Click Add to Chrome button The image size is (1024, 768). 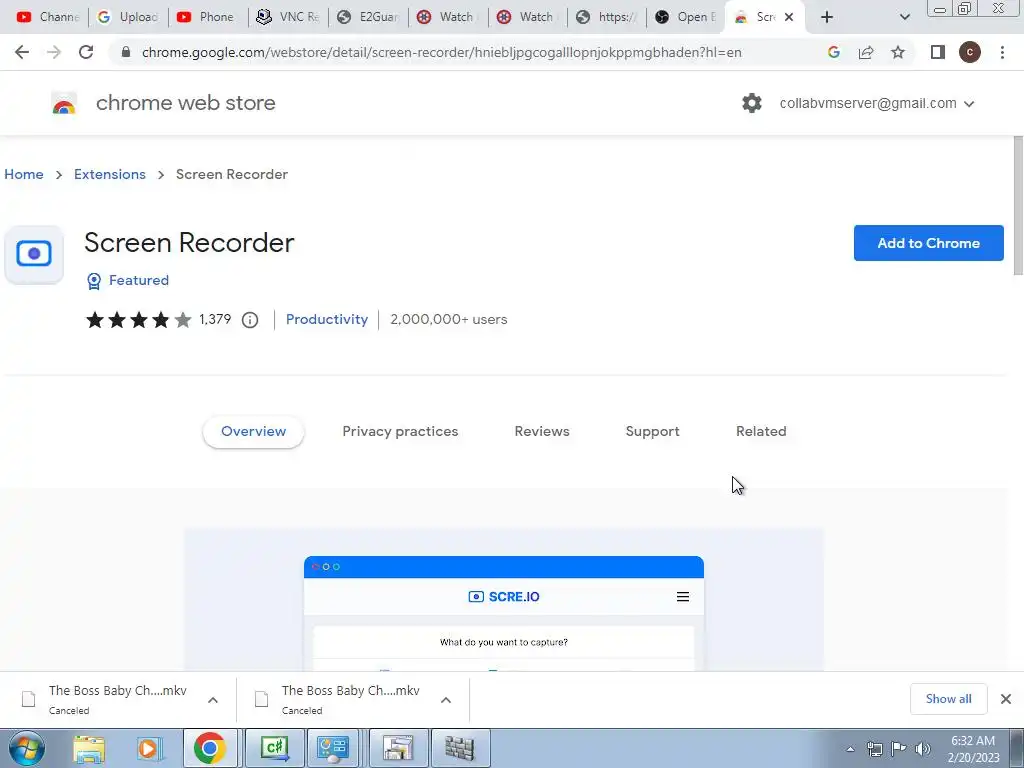[x=929, y=243]
